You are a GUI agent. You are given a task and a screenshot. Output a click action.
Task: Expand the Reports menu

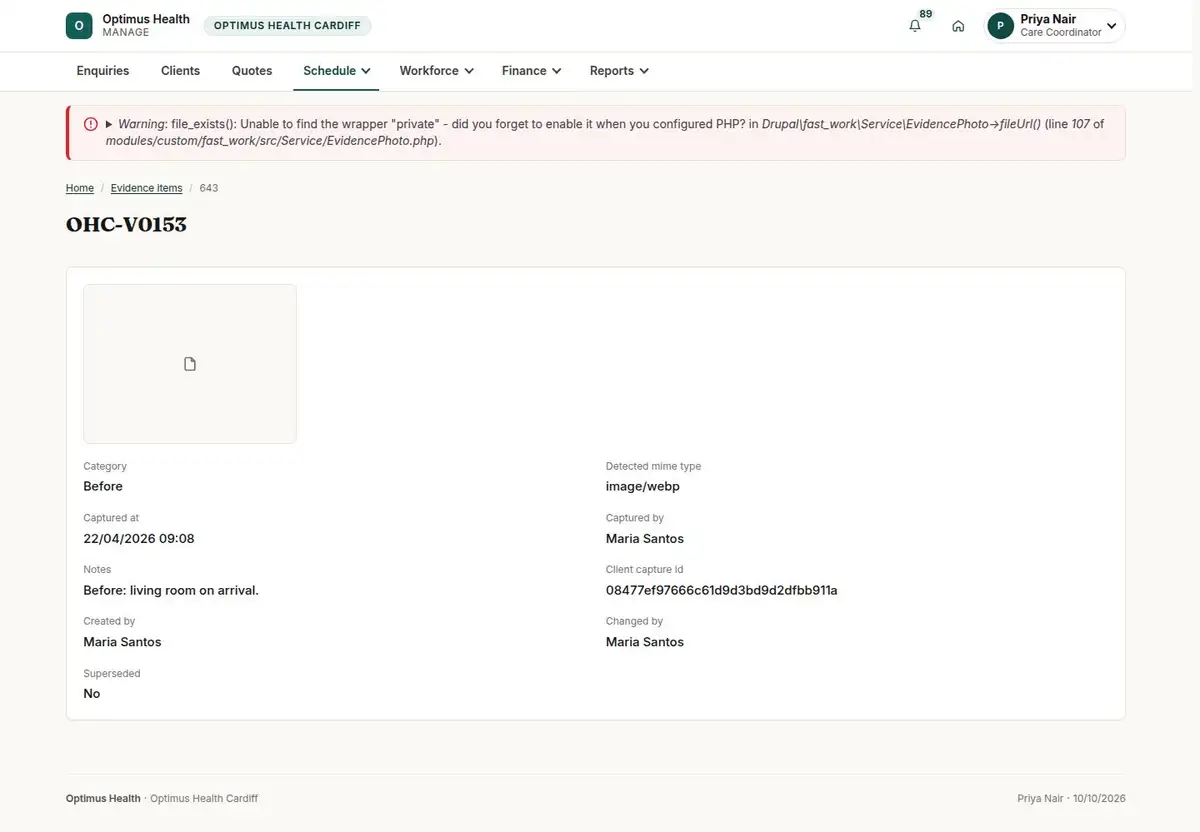pyautogui.click(x=619, y=71)
